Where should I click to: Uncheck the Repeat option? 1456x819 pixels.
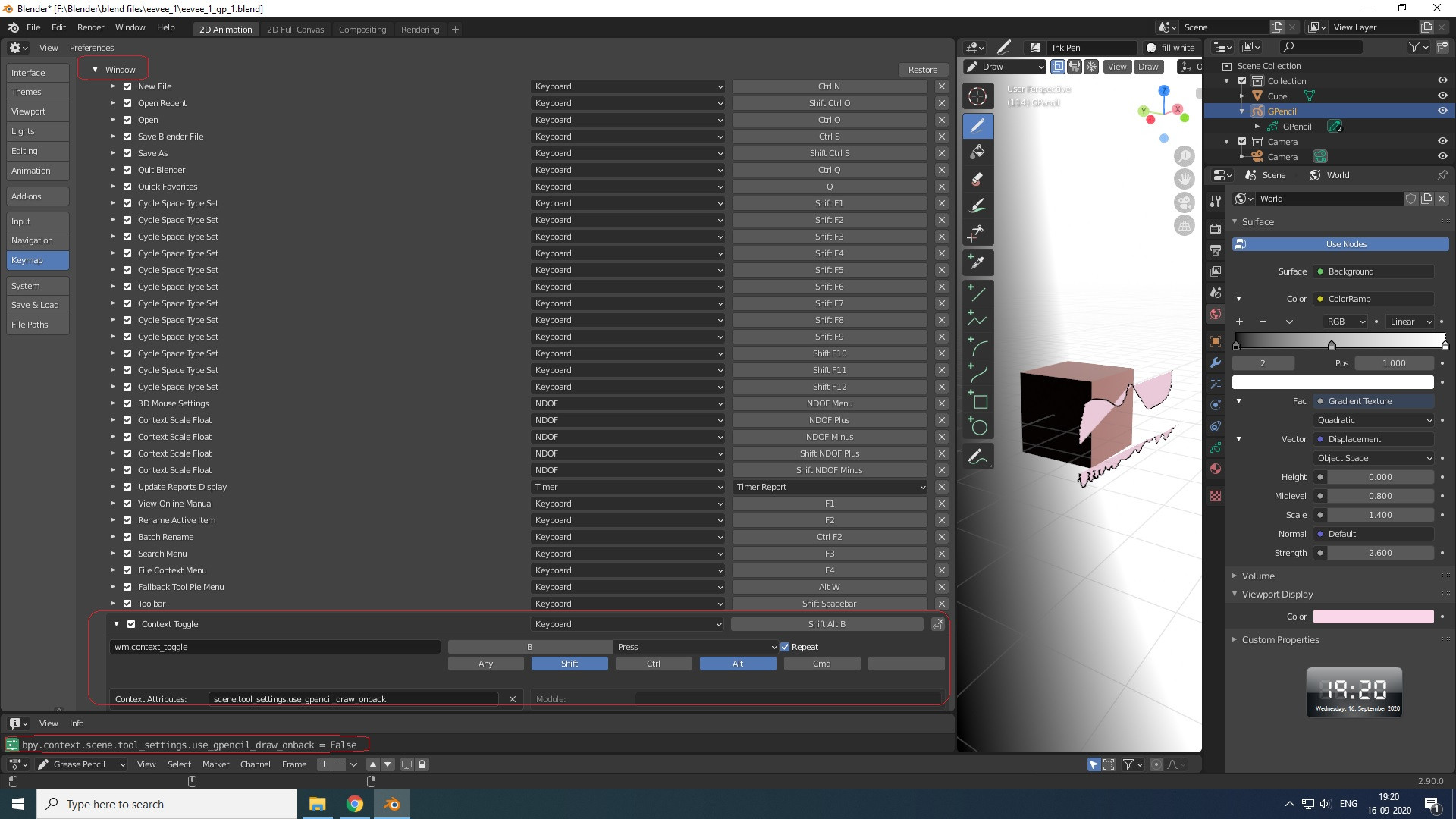point(785,647)
